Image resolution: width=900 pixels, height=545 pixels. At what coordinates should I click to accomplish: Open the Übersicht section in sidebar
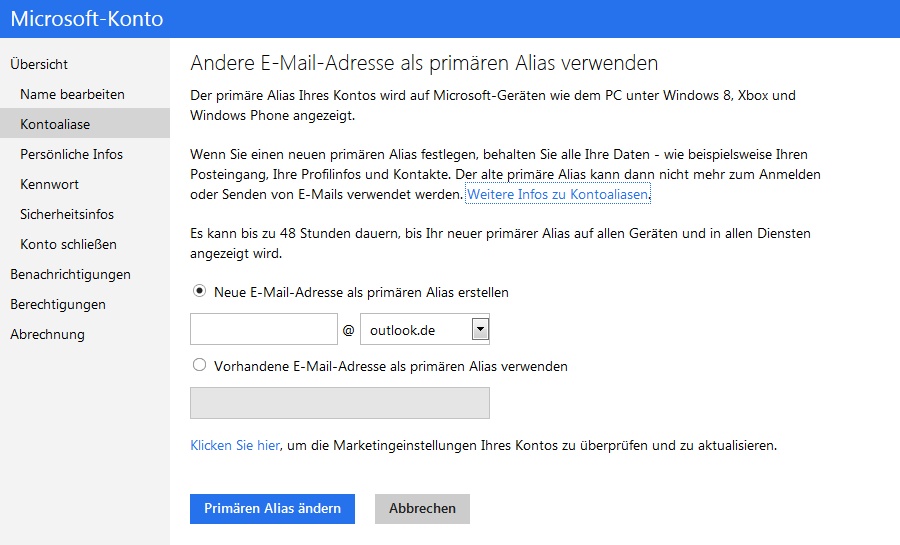[x=39, y=64]
